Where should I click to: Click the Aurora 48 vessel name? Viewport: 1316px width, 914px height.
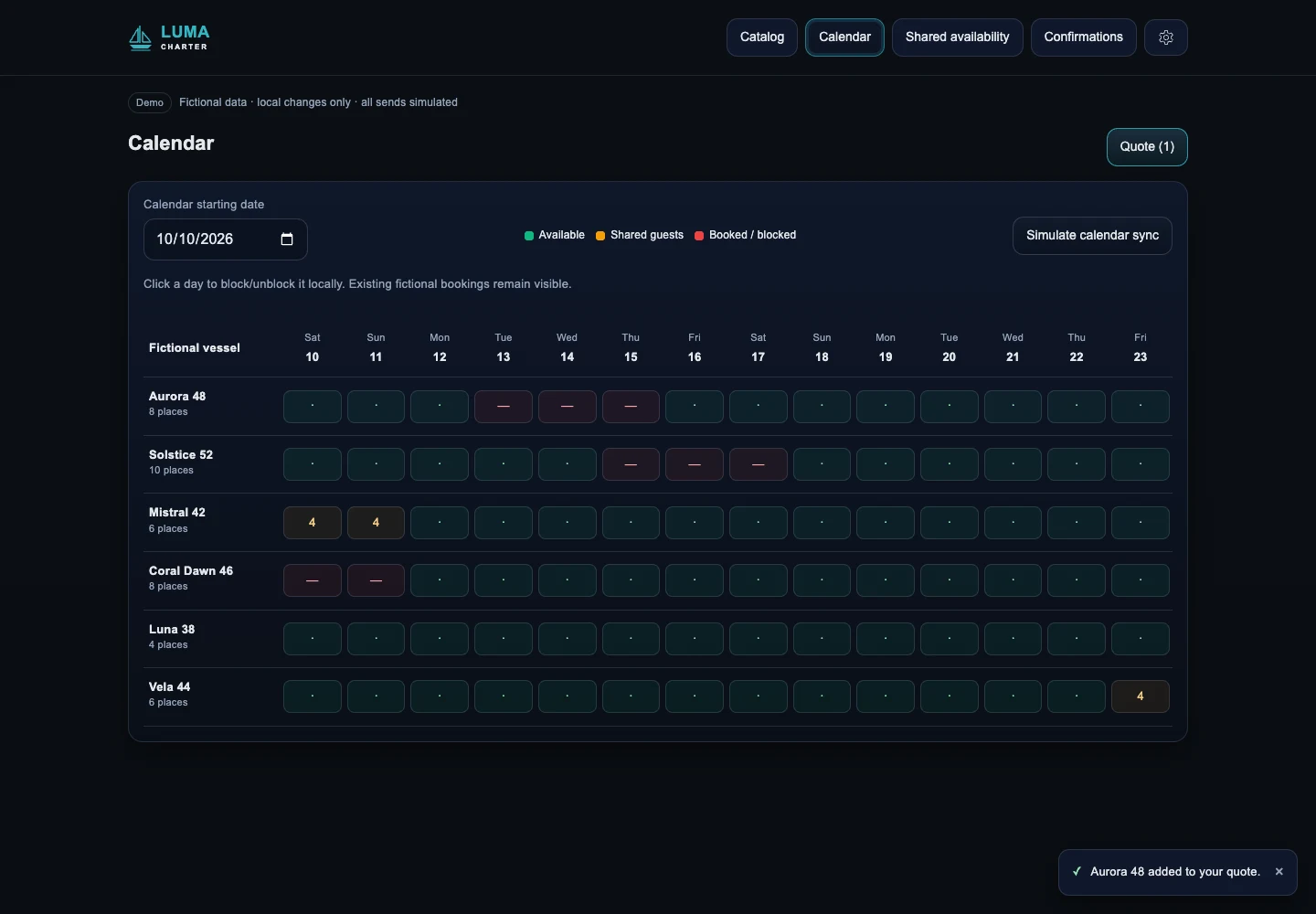click(x=177, y=397)
